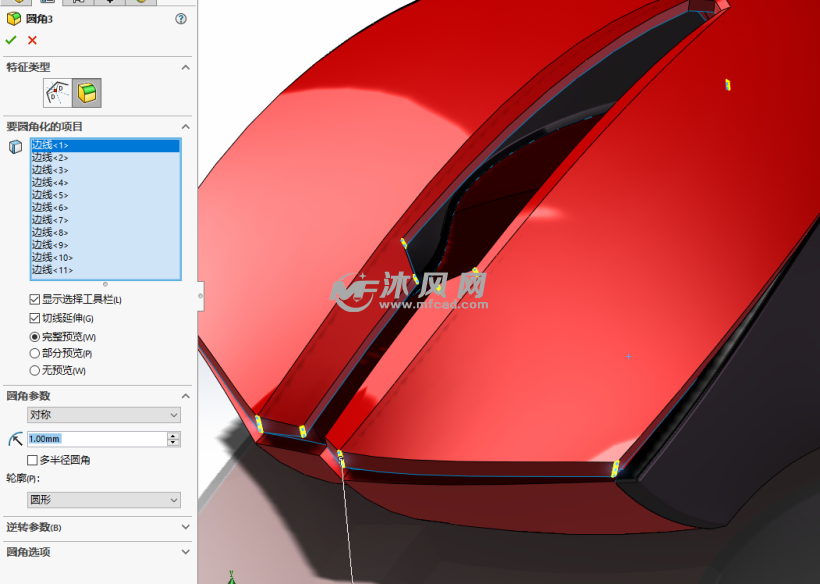Screen dimensions: 820x584
Task: Toggle 显示选择工具栏 checkbox
Action: (35, 300)
